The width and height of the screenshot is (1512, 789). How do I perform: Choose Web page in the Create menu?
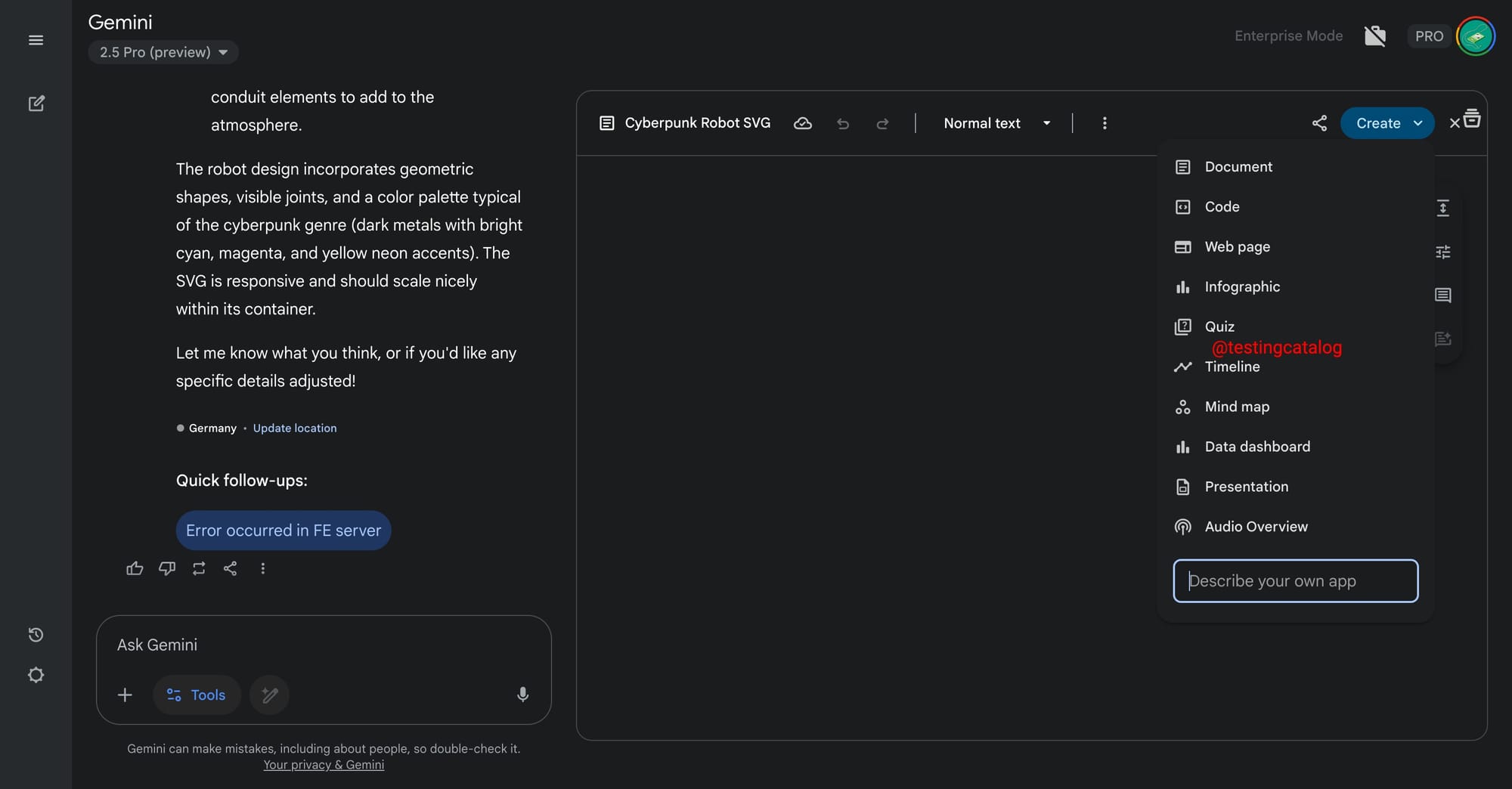click(x=1295, y=247)
